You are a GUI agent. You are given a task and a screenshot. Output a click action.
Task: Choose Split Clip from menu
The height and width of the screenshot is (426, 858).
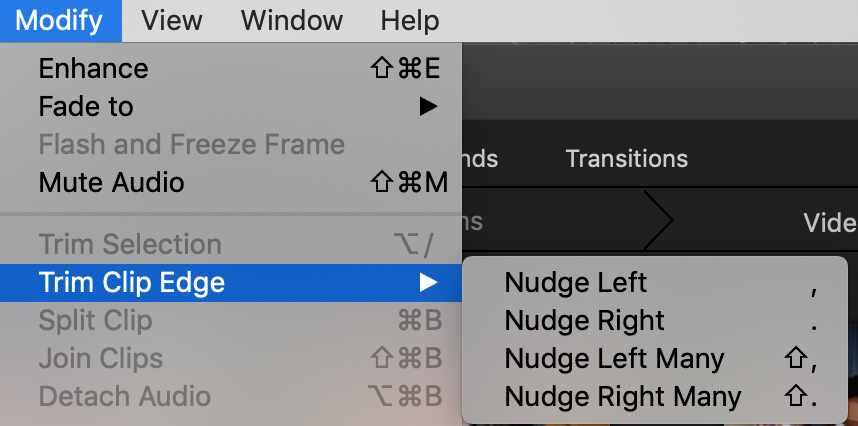[x=95, y=320]
